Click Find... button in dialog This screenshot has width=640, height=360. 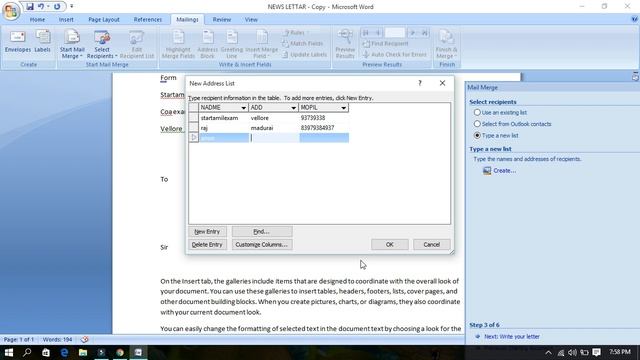coord(262,231)
